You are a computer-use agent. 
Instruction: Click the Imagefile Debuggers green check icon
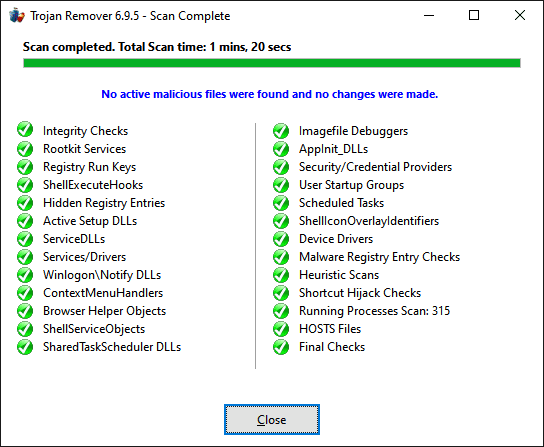281,131
